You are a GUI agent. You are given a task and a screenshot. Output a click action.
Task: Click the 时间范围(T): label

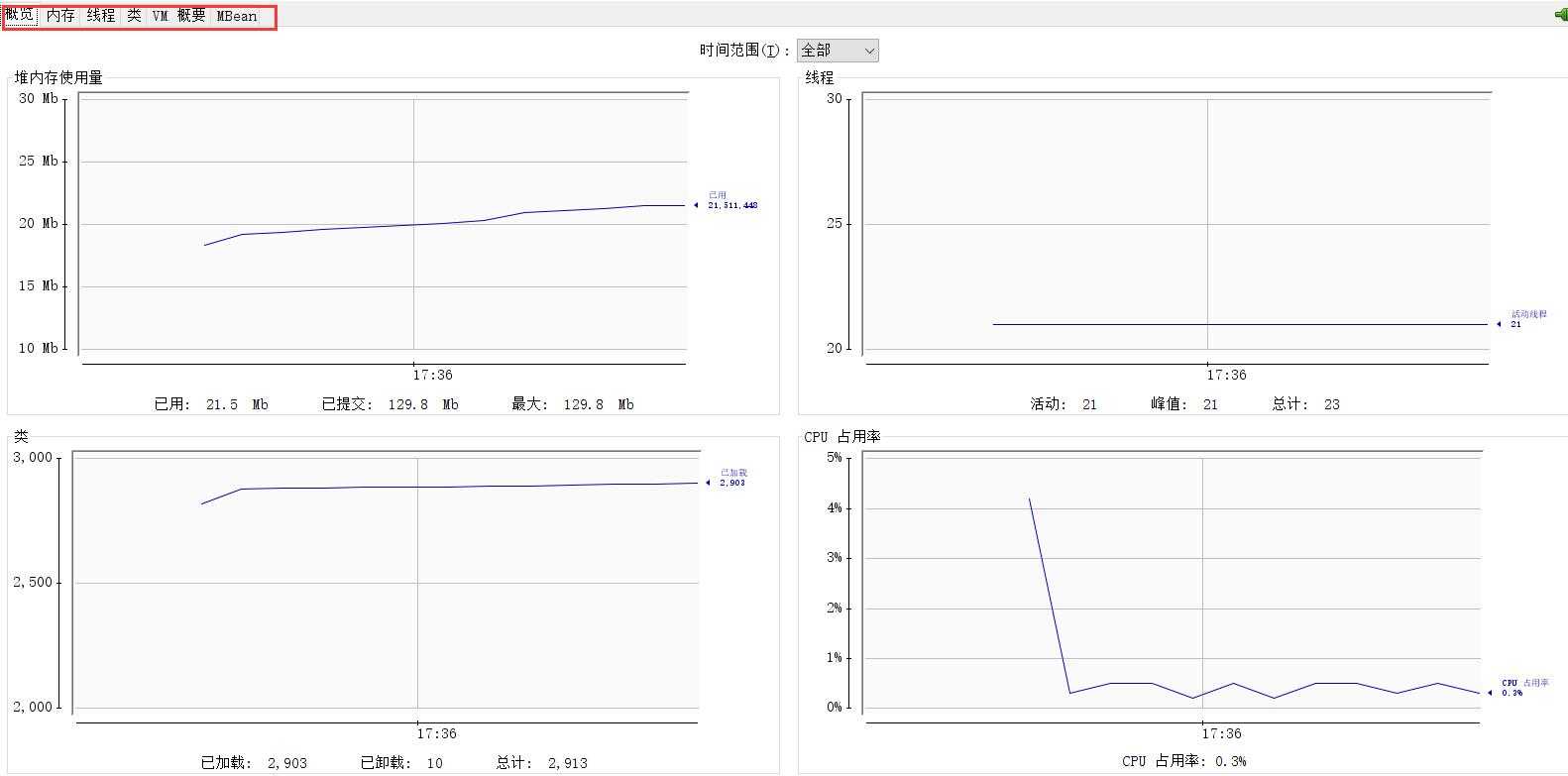pyautogui.click(x=745, y=51)
